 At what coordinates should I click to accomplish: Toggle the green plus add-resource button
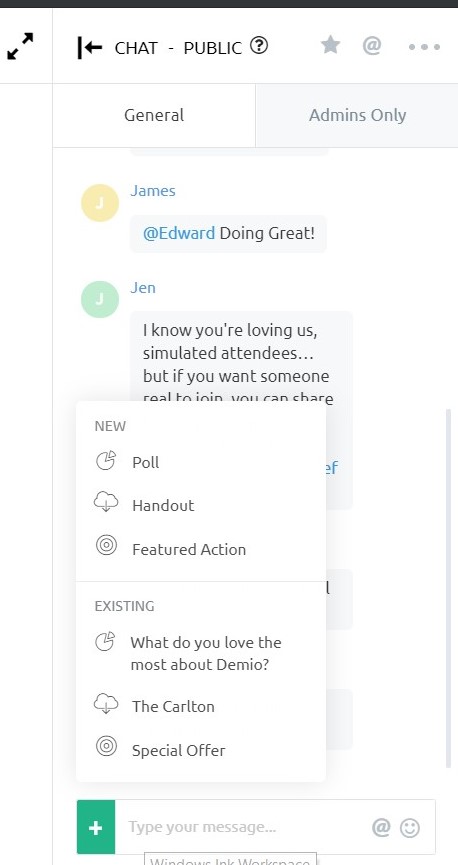tap(96, 827)
